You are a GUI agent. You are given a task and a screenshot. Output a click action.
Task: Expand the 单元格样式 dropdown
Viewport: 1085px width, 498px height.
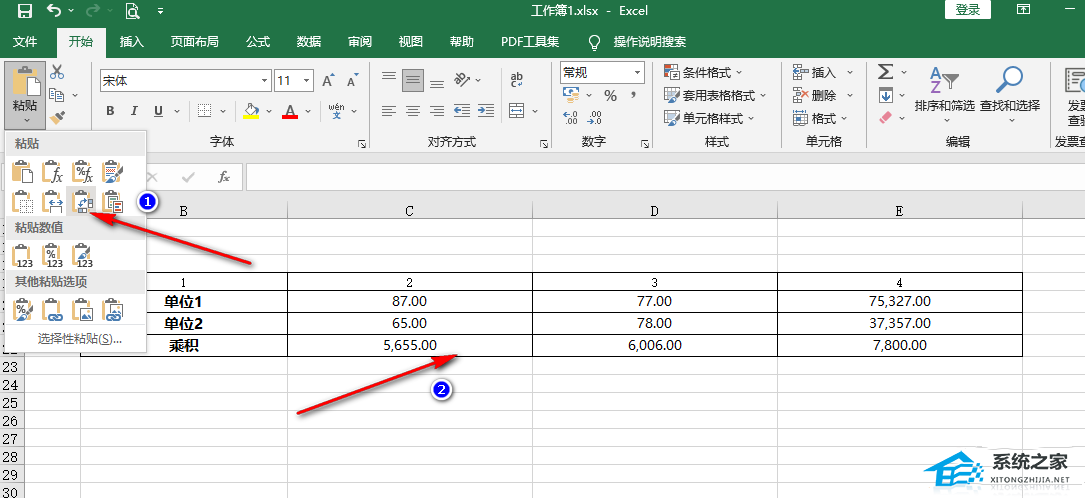point(751,118)
